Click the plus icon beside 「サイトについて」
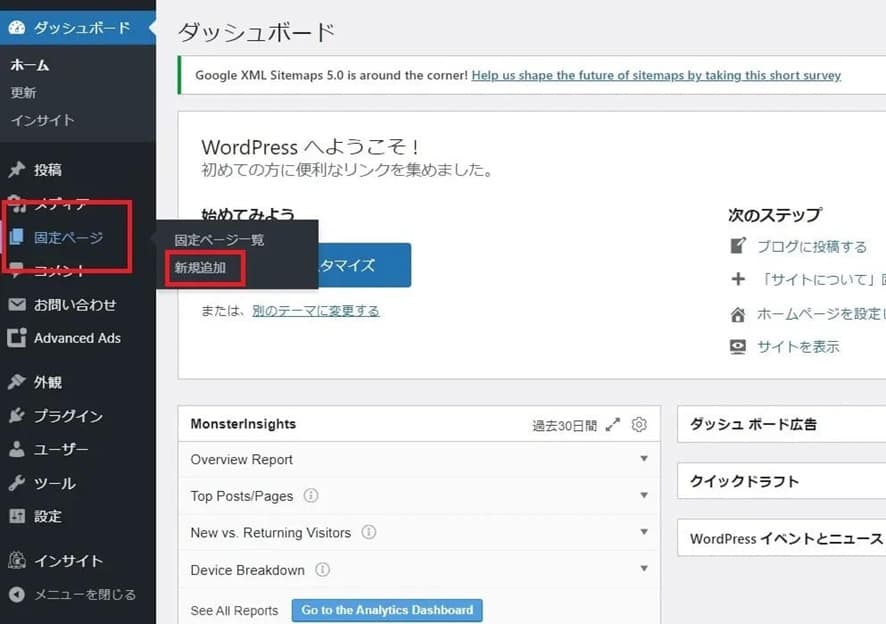Image resolution: width=886 pixels, height=624 pixels. (x=738, y=279)
